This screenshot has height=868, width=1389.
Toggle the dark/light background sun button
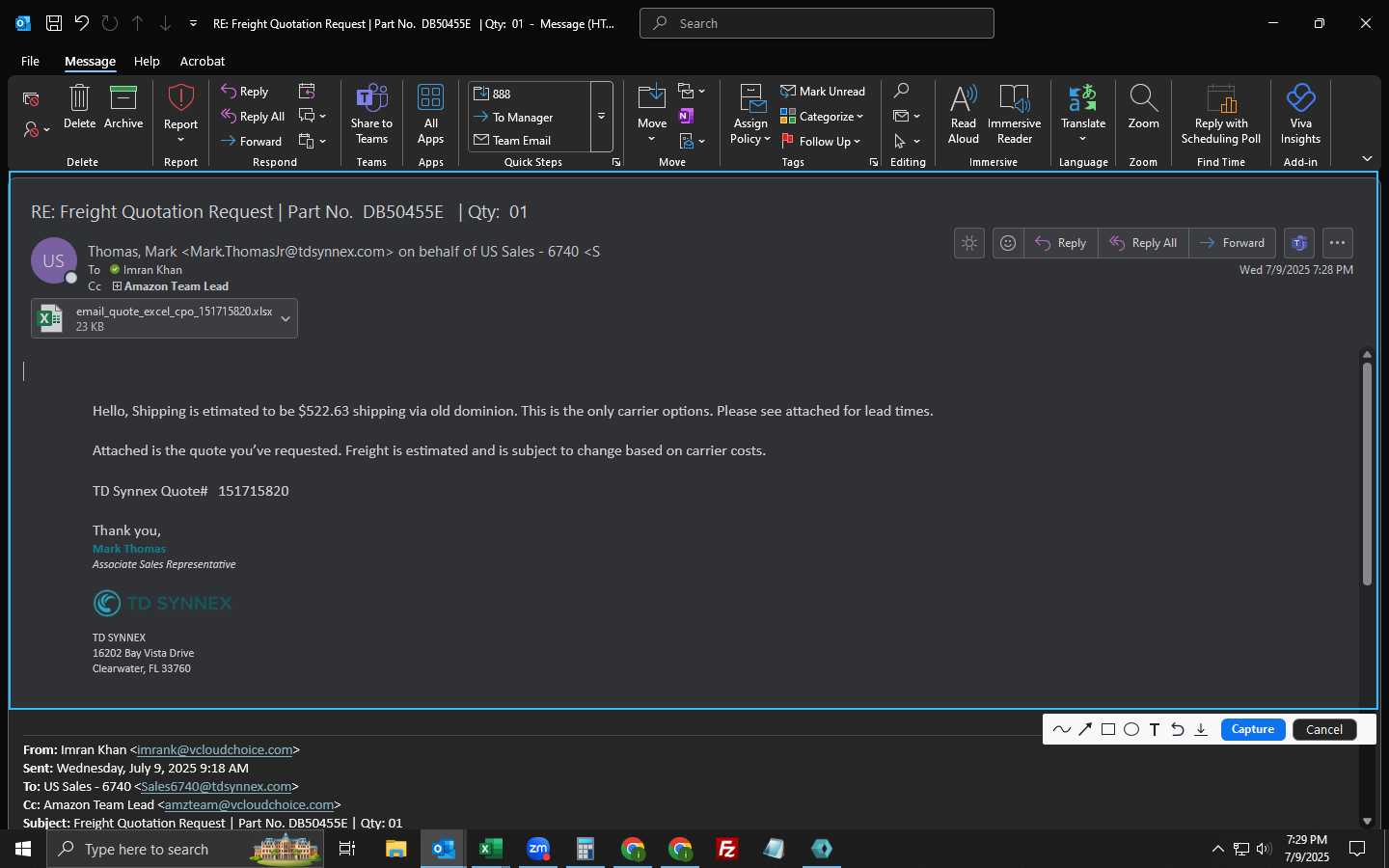pos(969,243)
